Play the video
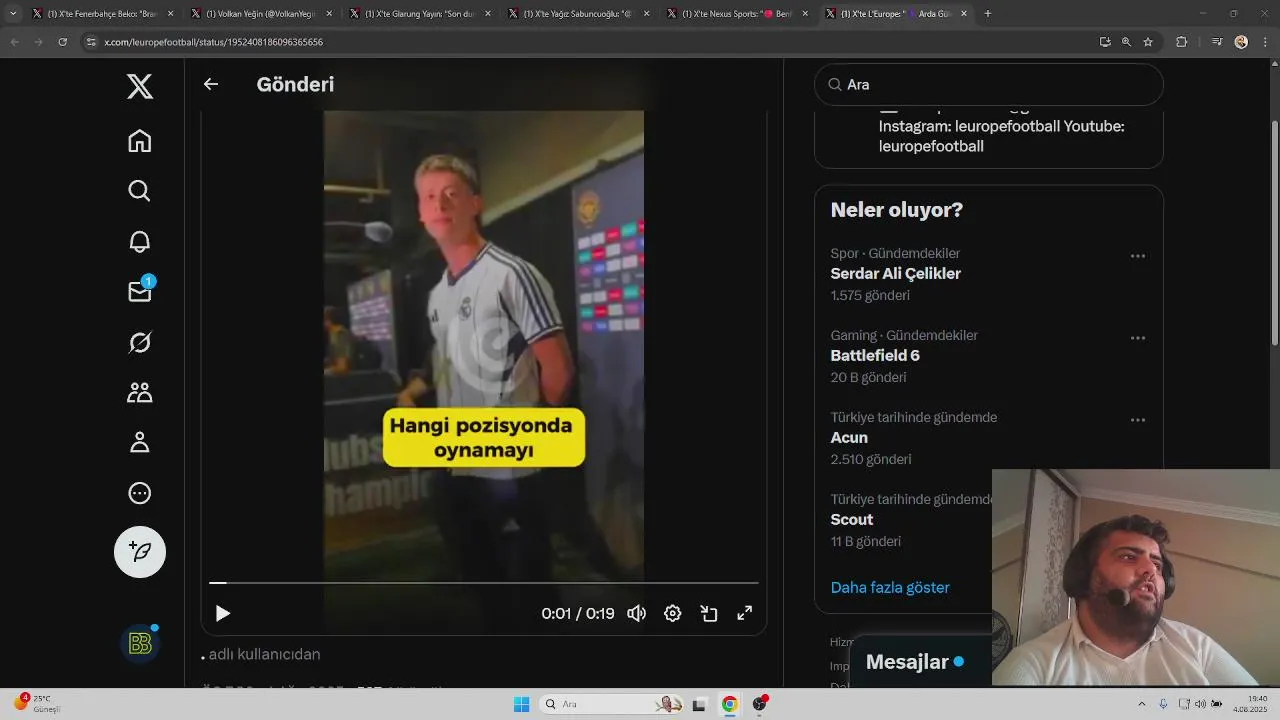The image size is (1280, 720). (223, 613)
